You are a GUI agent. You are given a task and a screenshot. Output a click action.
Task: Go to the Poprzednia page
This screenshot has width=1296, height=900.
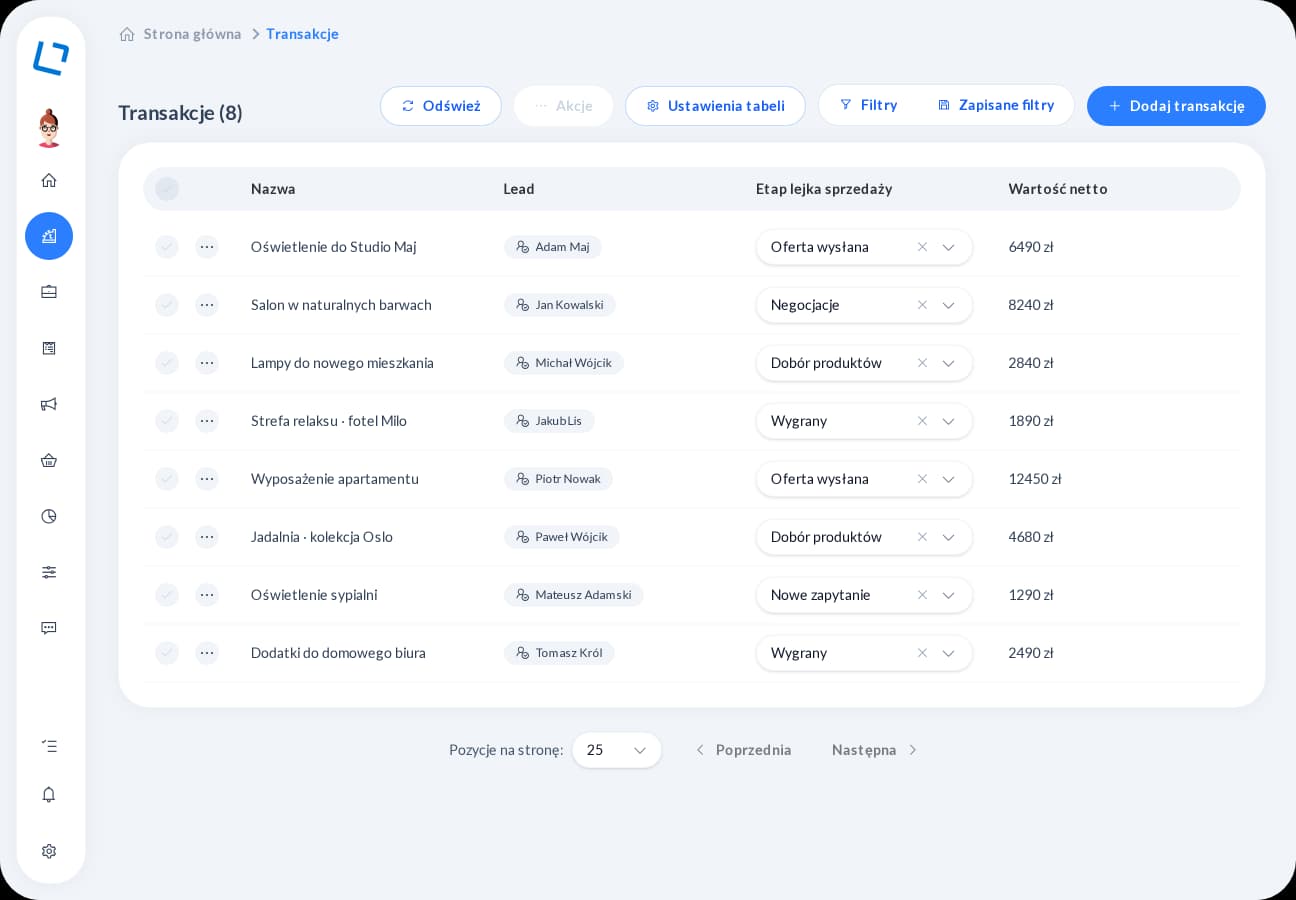(x=743, y=750)
